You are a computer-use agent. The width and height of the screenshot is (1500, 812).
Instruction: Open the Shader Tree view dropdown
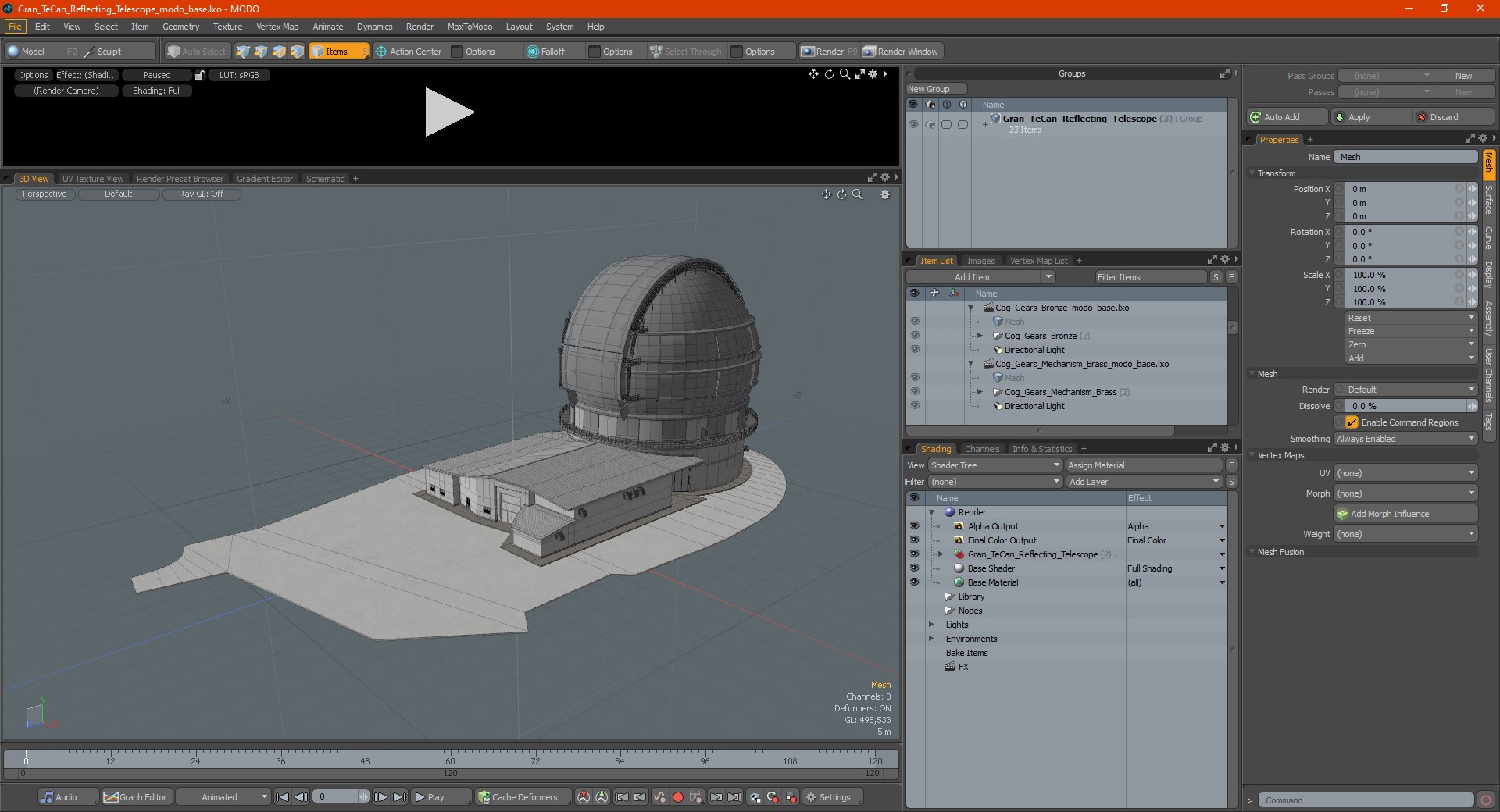pyautogui.click(x=995, y=465)
